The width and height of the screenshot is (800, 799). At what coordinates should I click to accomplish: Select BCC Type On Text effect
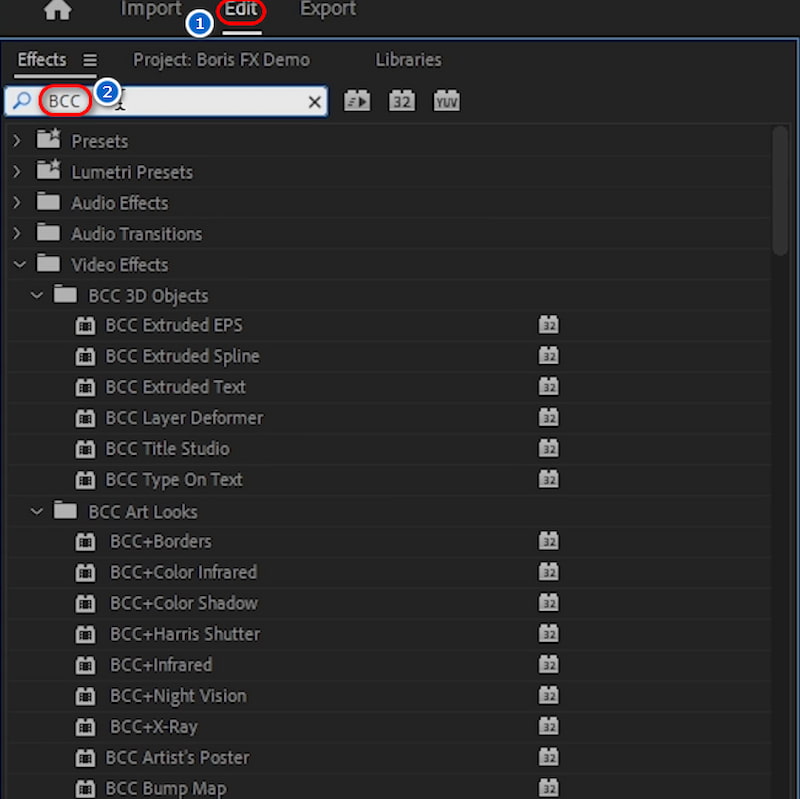point(173,480)
